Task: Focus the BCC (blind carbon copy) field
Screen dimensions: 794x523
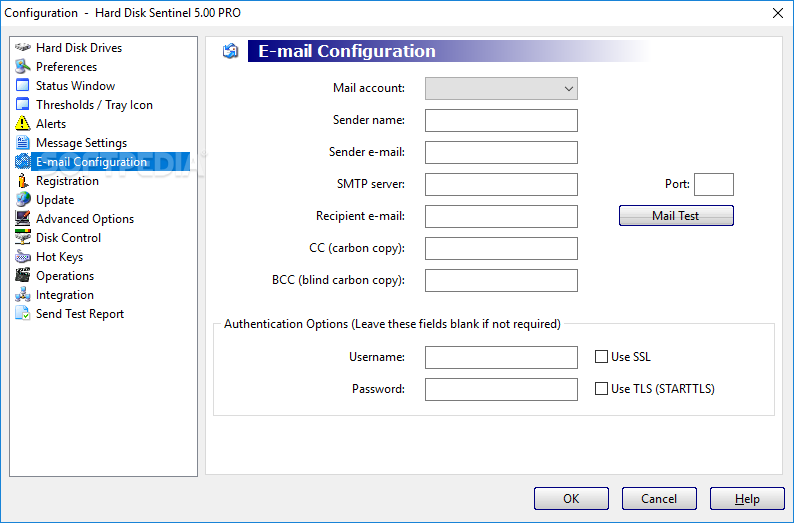Action: click(x=501, y=280)
